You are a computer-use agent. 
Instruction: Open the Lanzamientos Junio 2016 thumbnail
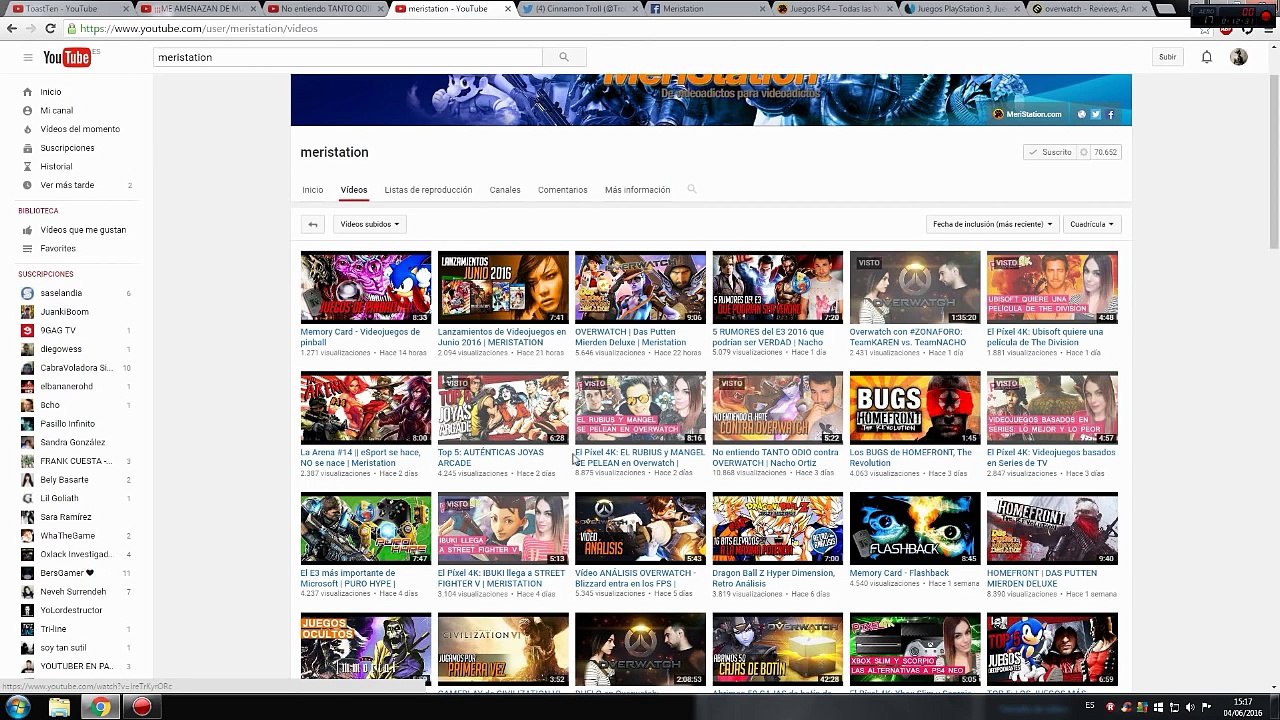point(503,287)
